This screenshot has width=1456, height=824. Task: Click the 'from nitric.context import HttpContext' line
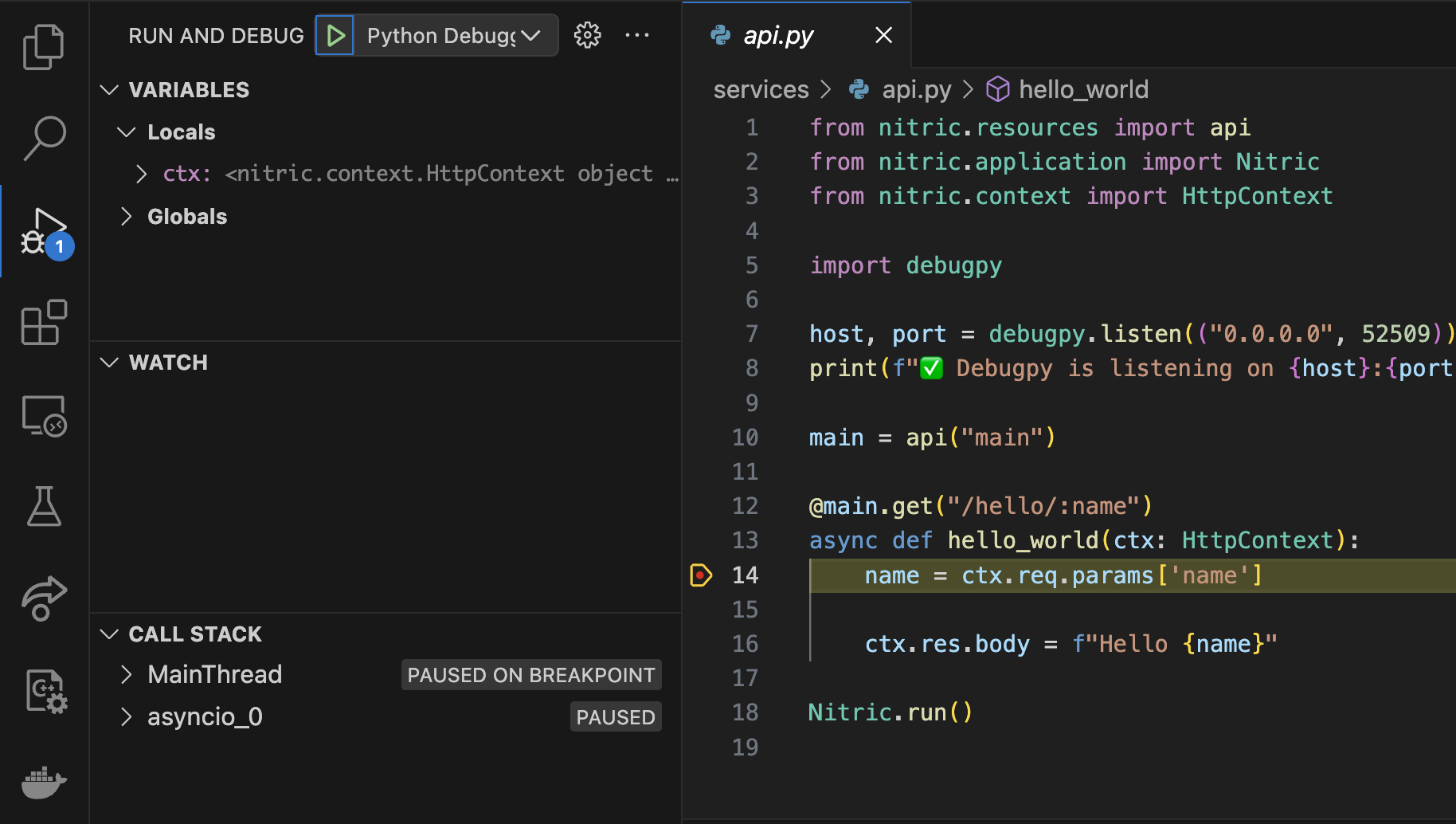1071,196
